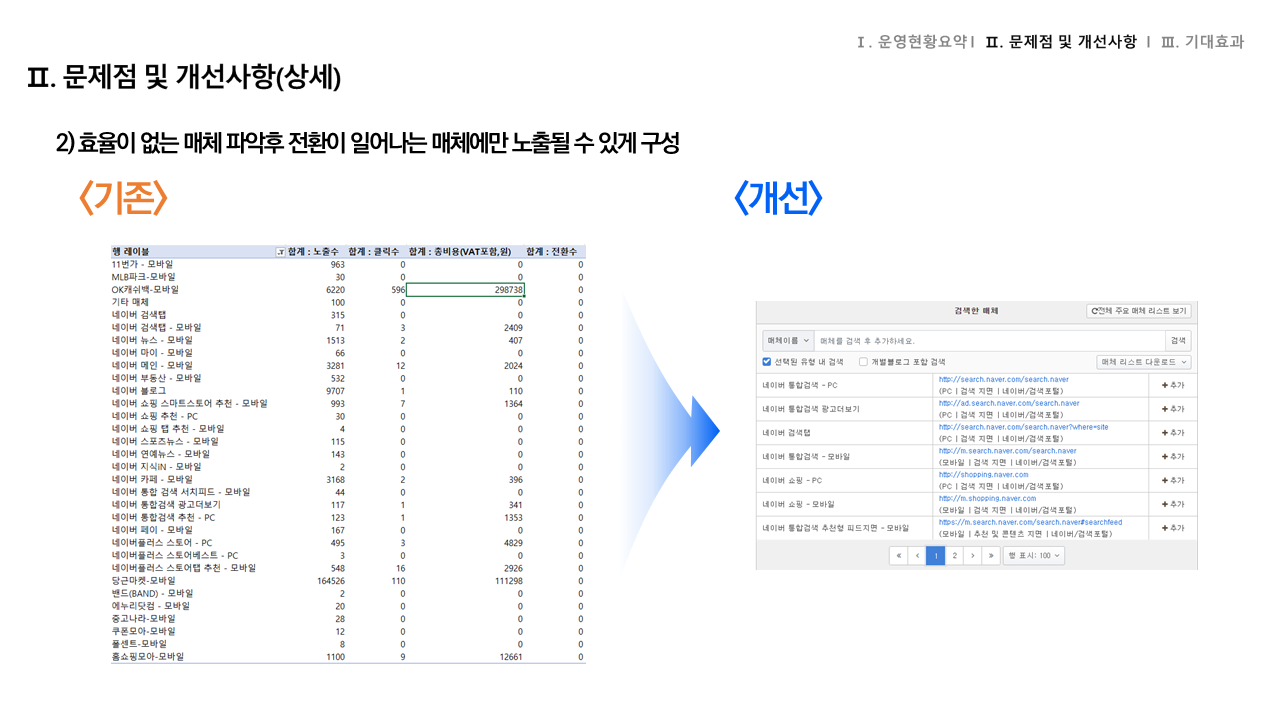Viewport: 1280px width, 720px height.
Task: Open the m.shopping.naver.com link
Action: pos(987,498)
